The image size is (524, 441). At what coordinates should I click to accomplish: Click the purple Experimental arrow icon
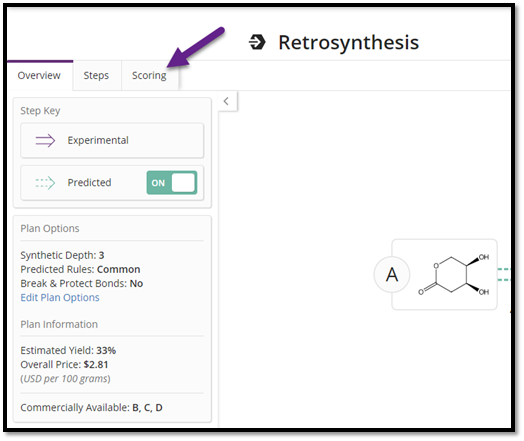[45, 141]
